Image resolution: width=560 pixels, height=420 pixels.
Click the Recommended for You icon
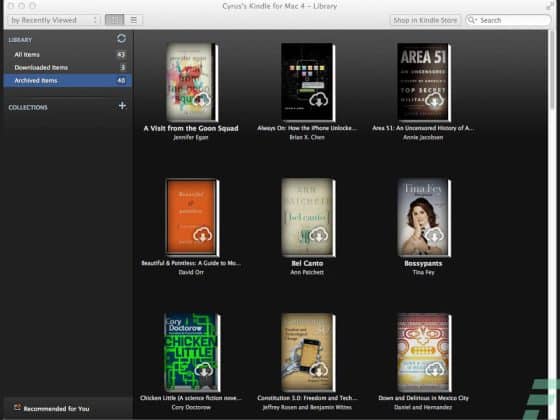click(x=17, y=407)
